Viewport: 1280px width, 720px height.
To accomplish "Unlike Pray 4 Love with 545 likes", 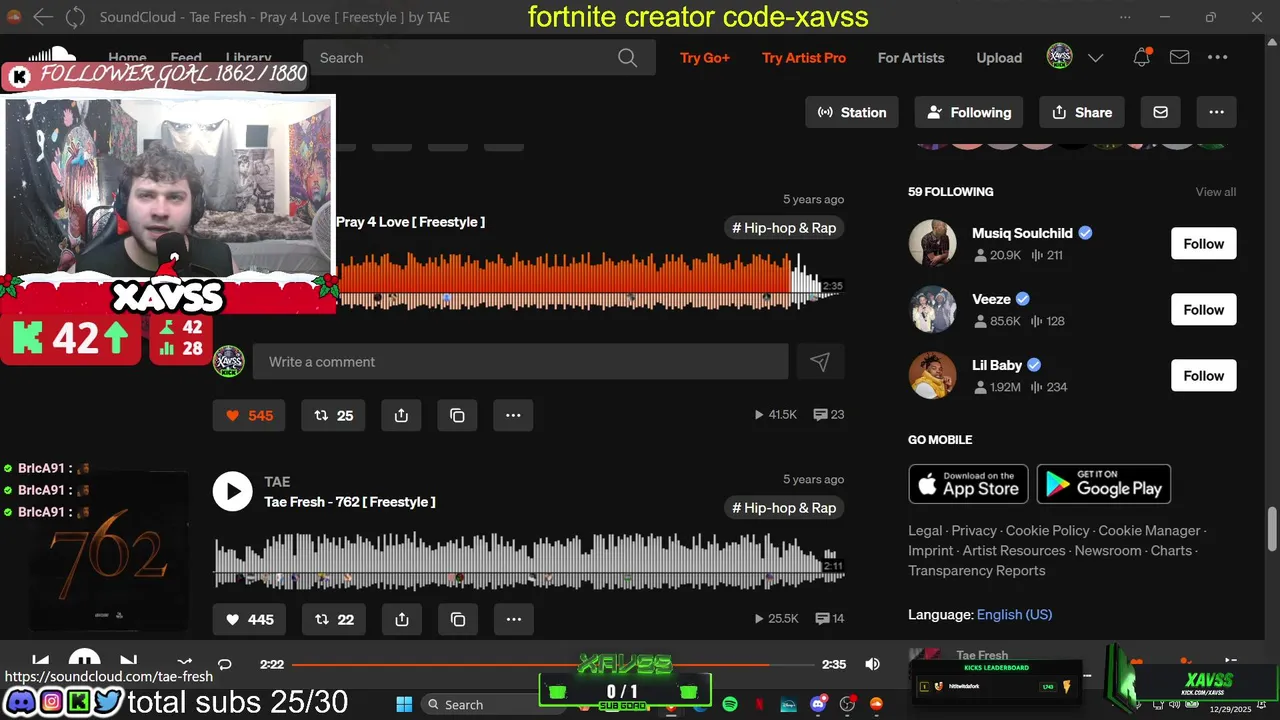I will click(249, 415).
